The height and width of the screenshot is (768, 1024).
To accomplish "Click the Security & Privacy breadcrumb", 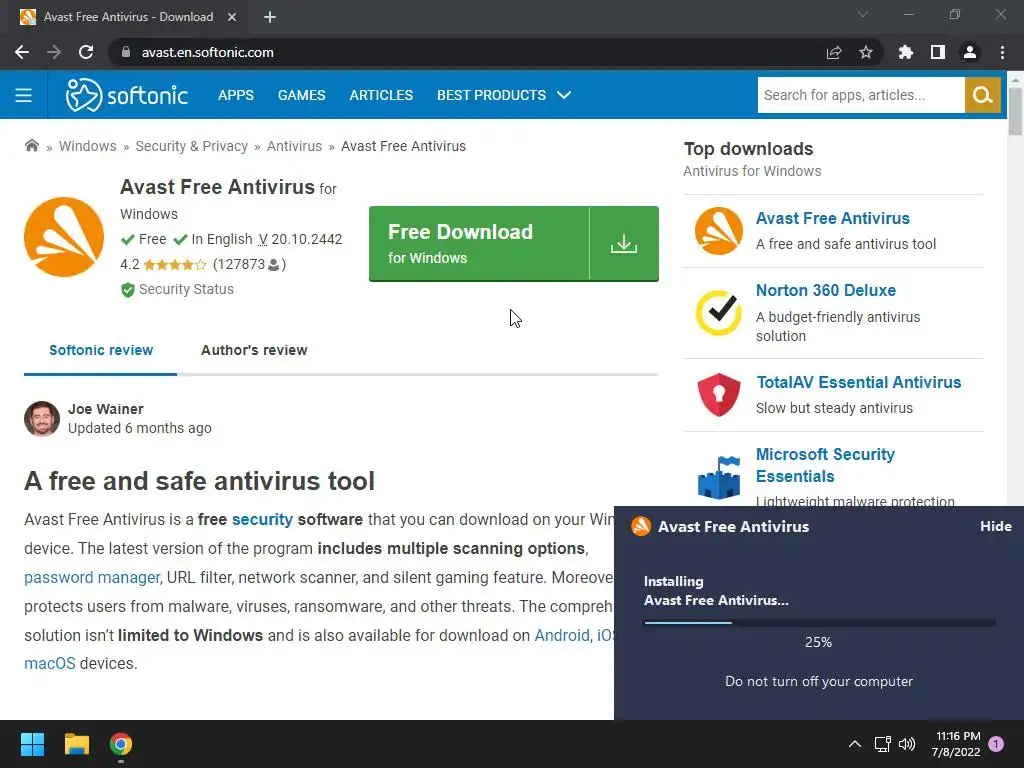I will click(x=191, y=146).
